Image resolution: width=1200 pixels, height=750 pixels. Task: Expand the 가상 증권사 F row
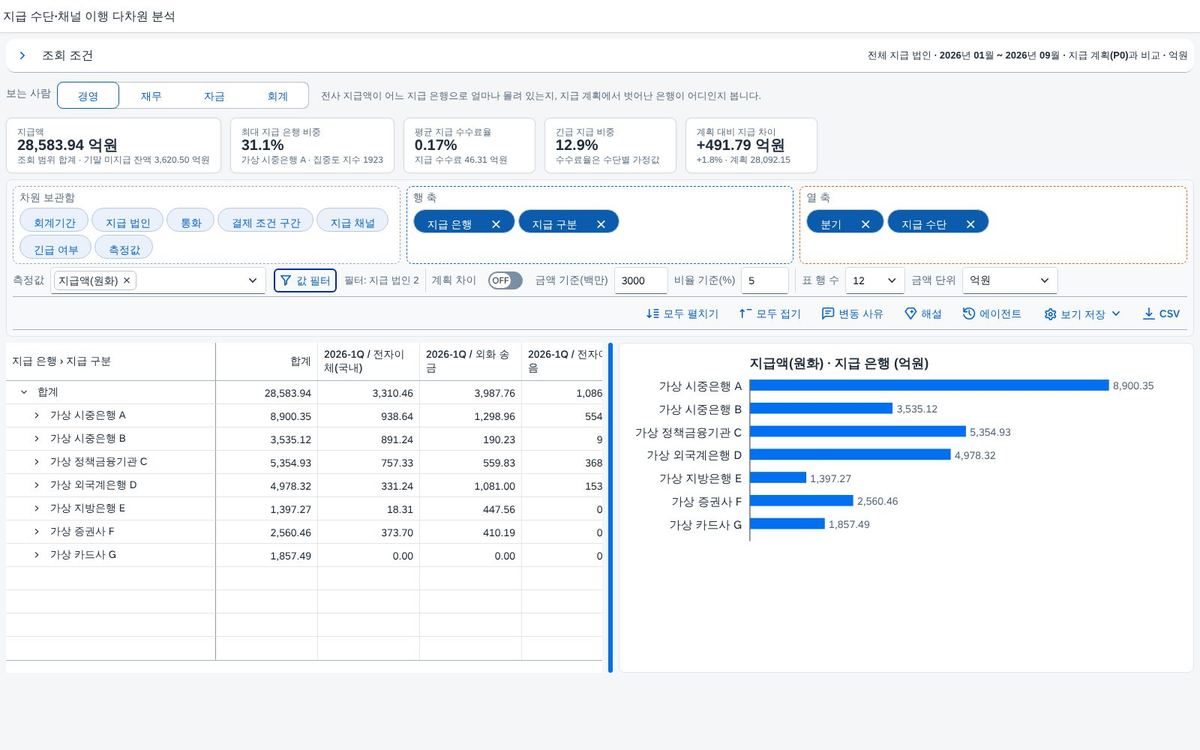point(37,532)
